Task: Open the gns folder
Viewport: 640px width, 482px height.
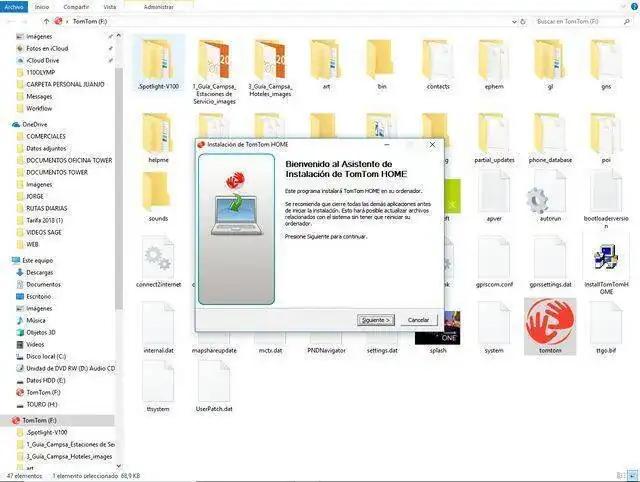Action: pyautogui.click(x=606, y=60)
